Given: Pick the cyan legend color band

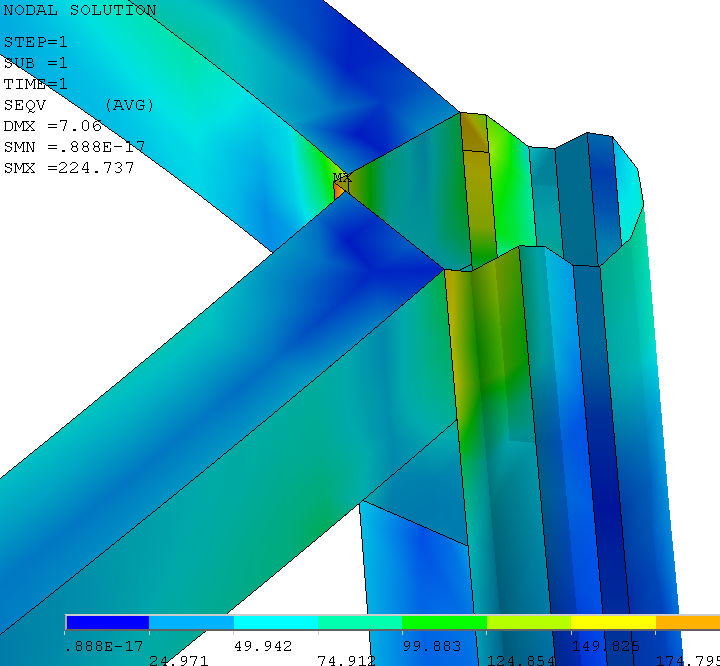Looking at the screenshot, I should [x=275, y=622].
